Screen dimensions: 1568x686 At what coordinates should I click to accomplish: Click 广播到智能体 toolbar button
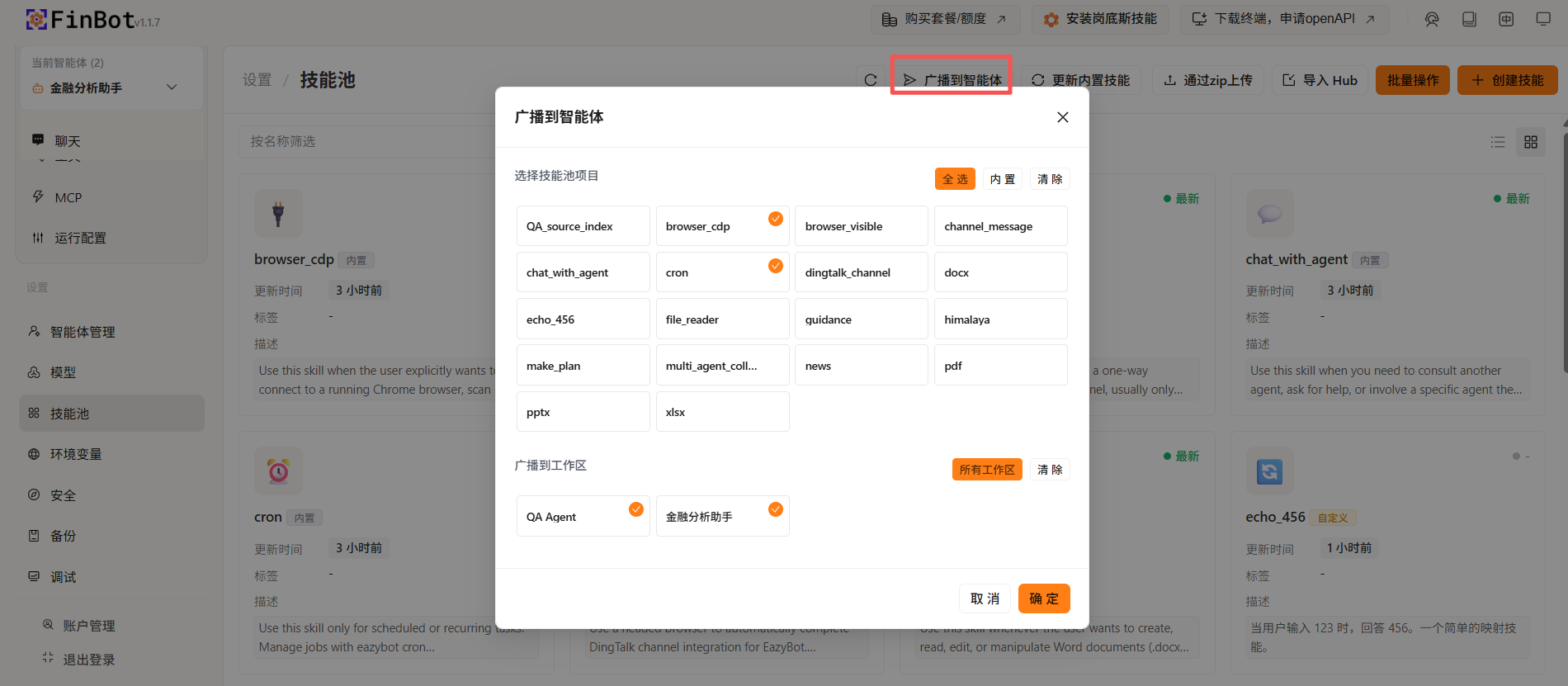(x=952, y=80)
